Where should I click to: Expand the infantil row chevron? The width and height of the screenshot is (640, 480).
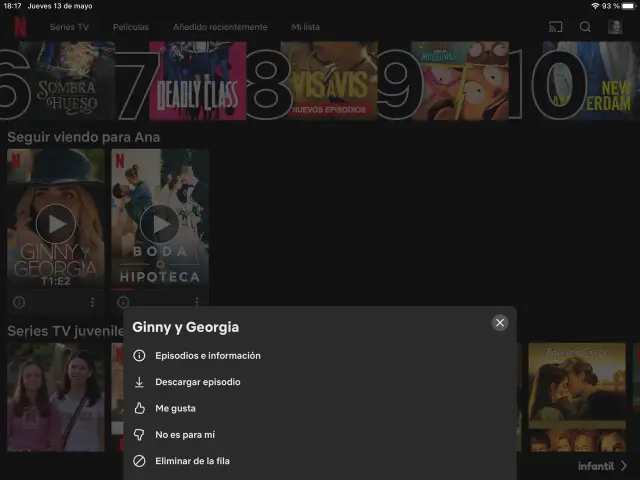tap(624, 466)
